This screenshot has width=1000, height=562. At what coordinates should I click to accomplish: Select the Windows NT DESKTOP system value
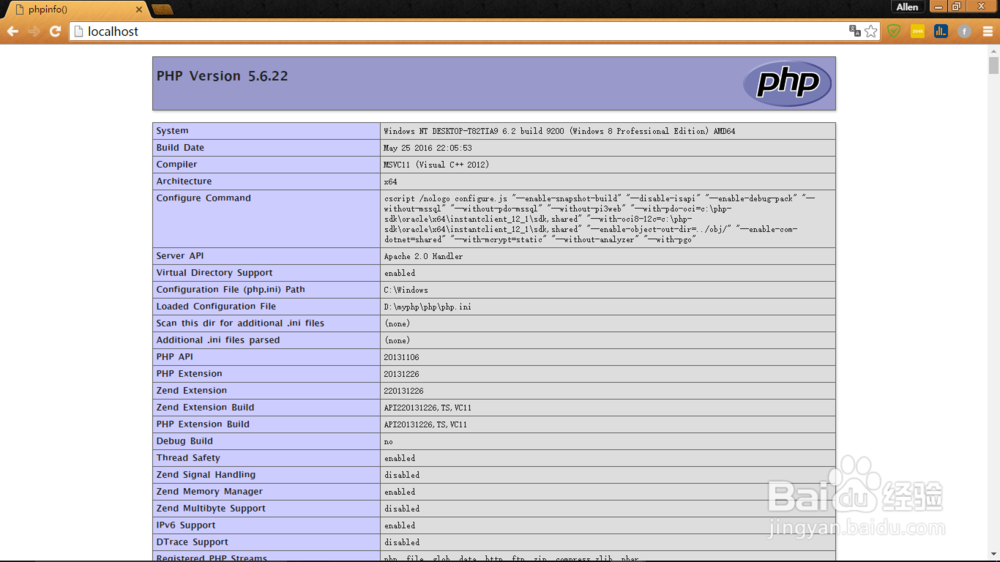coord(559,131)
